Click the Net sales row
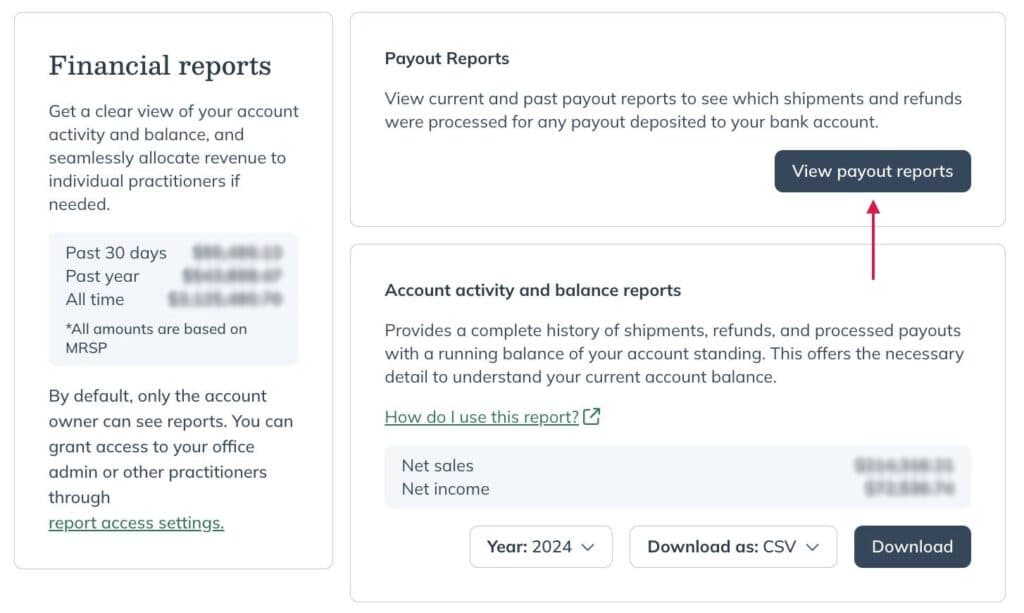This screenshot has height=613, width=1024. click(x=677, y=465)
